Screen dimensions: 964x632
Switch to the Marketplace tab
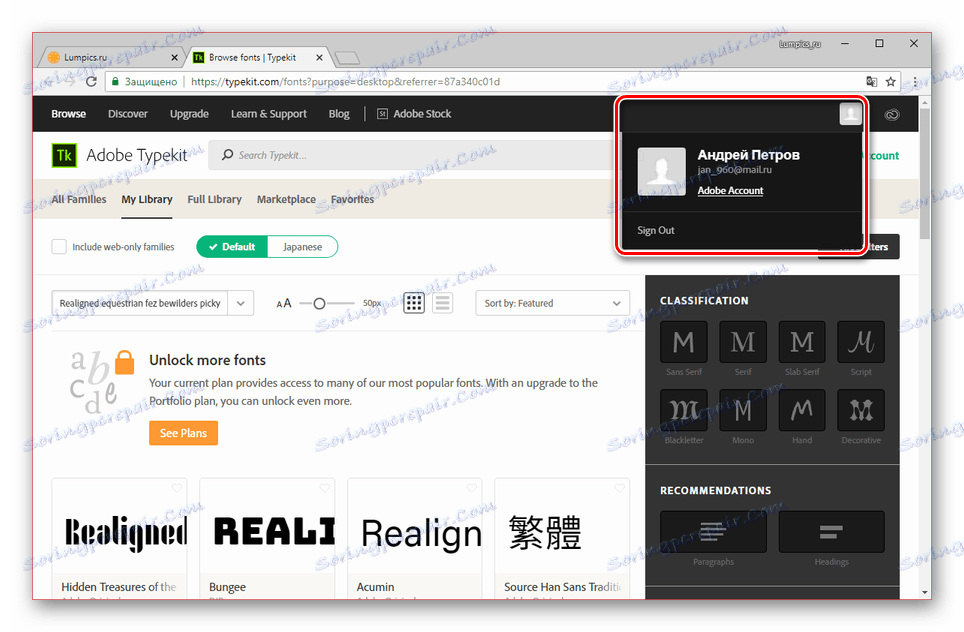(286, 199)
